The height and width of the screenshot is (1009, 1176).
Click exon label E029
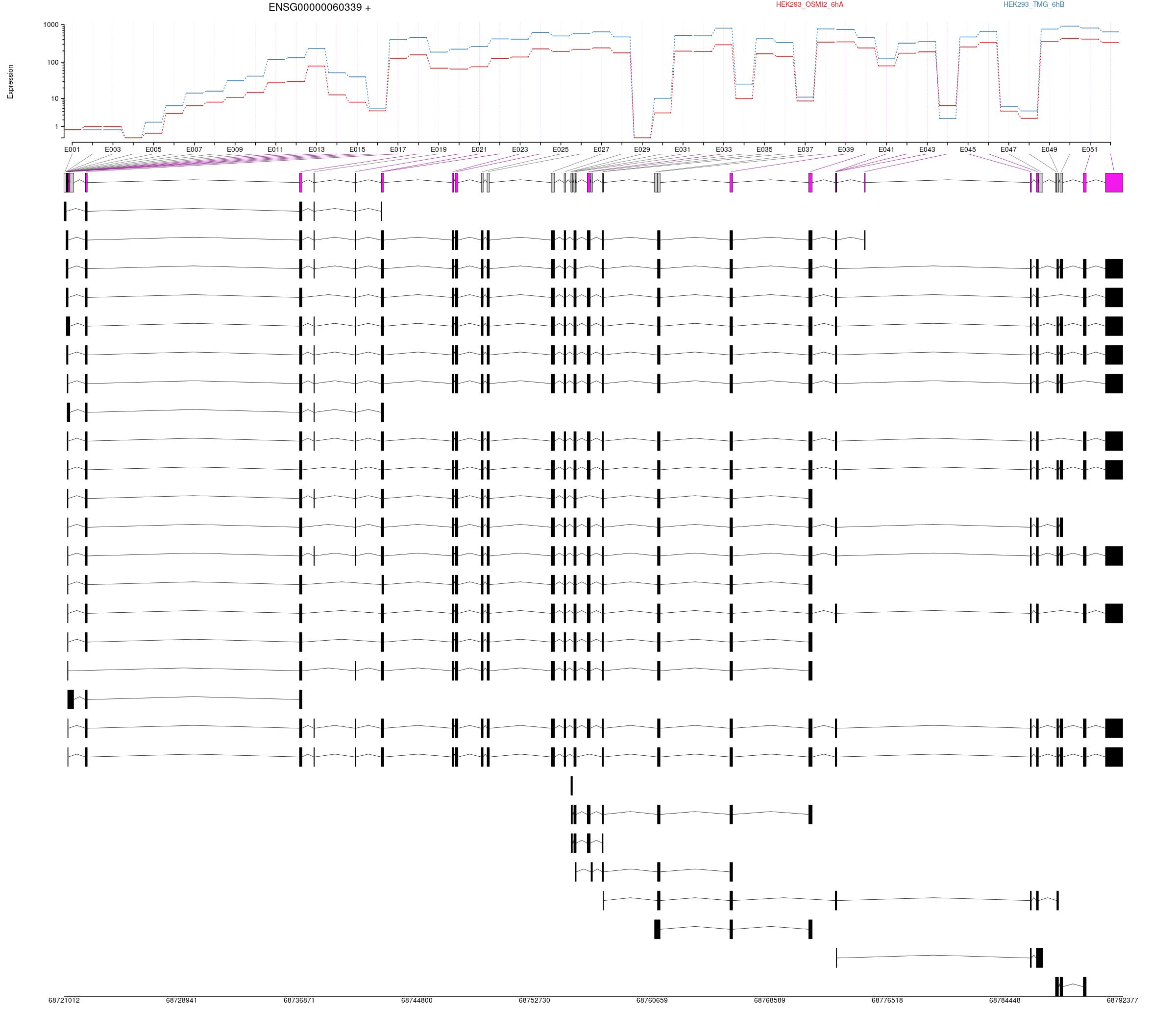coord(642,150)
